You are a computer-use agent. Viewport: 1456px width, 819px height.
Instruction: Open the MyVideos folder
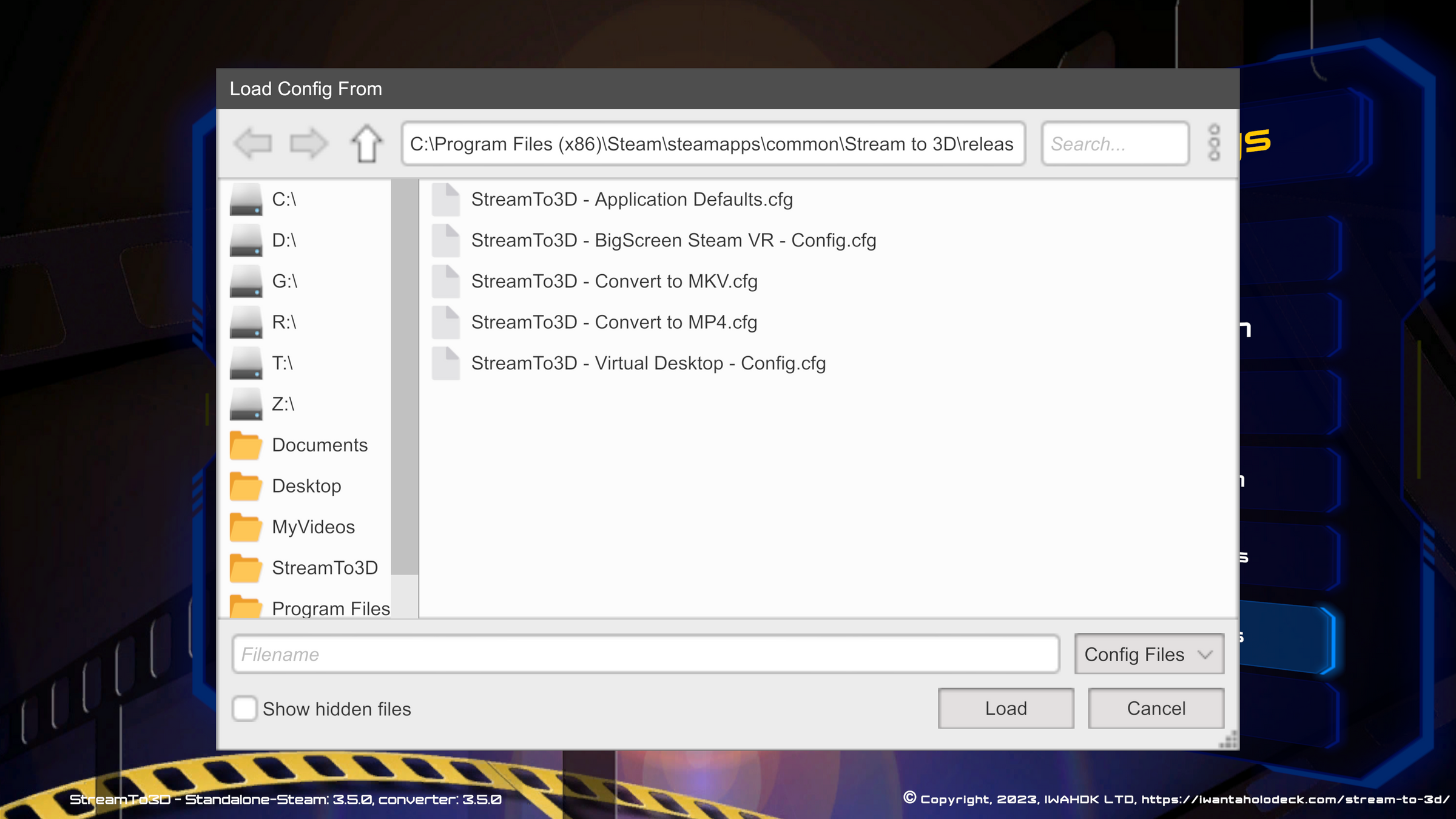pos(314,527)
